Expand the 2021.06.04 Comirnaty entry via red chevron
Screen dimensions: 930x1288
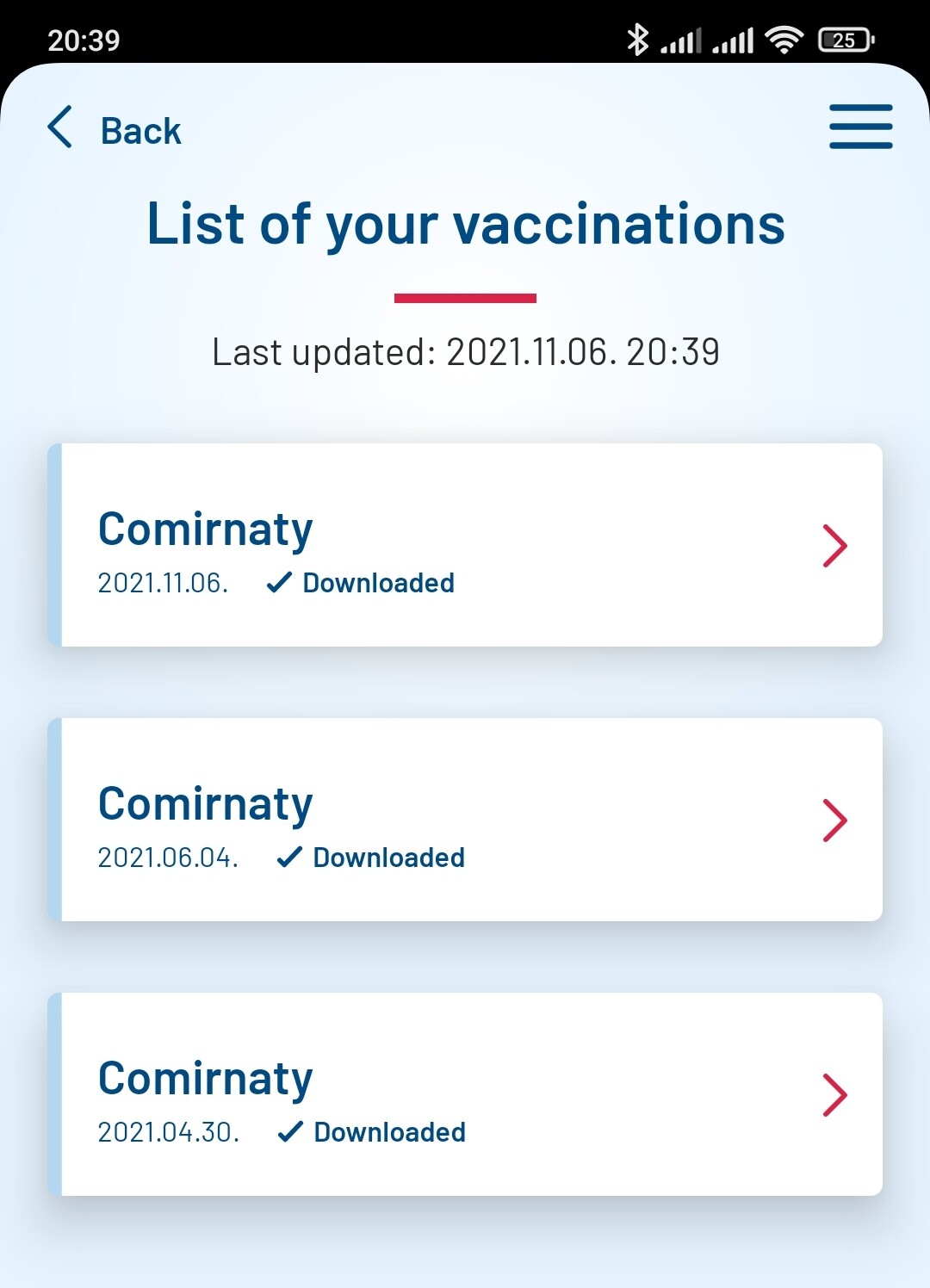coord(834,820)
